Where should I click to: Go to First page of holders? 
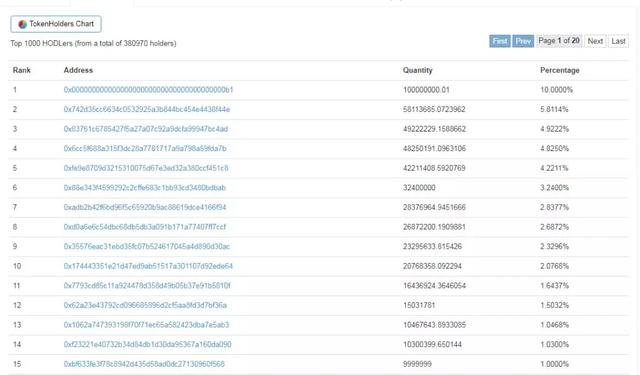500,41
